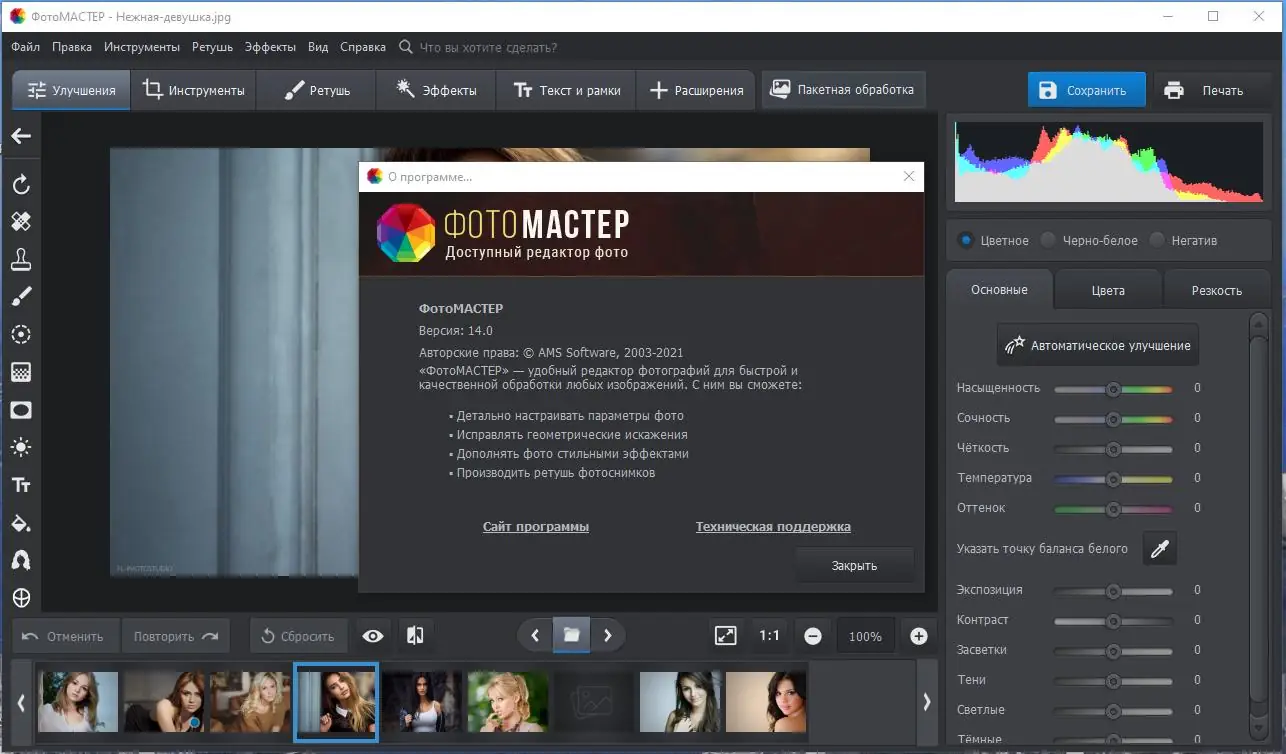
Task: Open the Text tool in left sidebar
Action: 21,484
